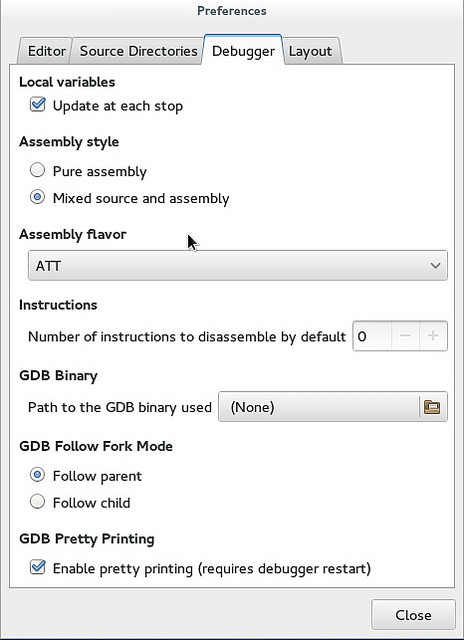
Task: Click the minus icon for instruction count
Action: pos(405,336)
